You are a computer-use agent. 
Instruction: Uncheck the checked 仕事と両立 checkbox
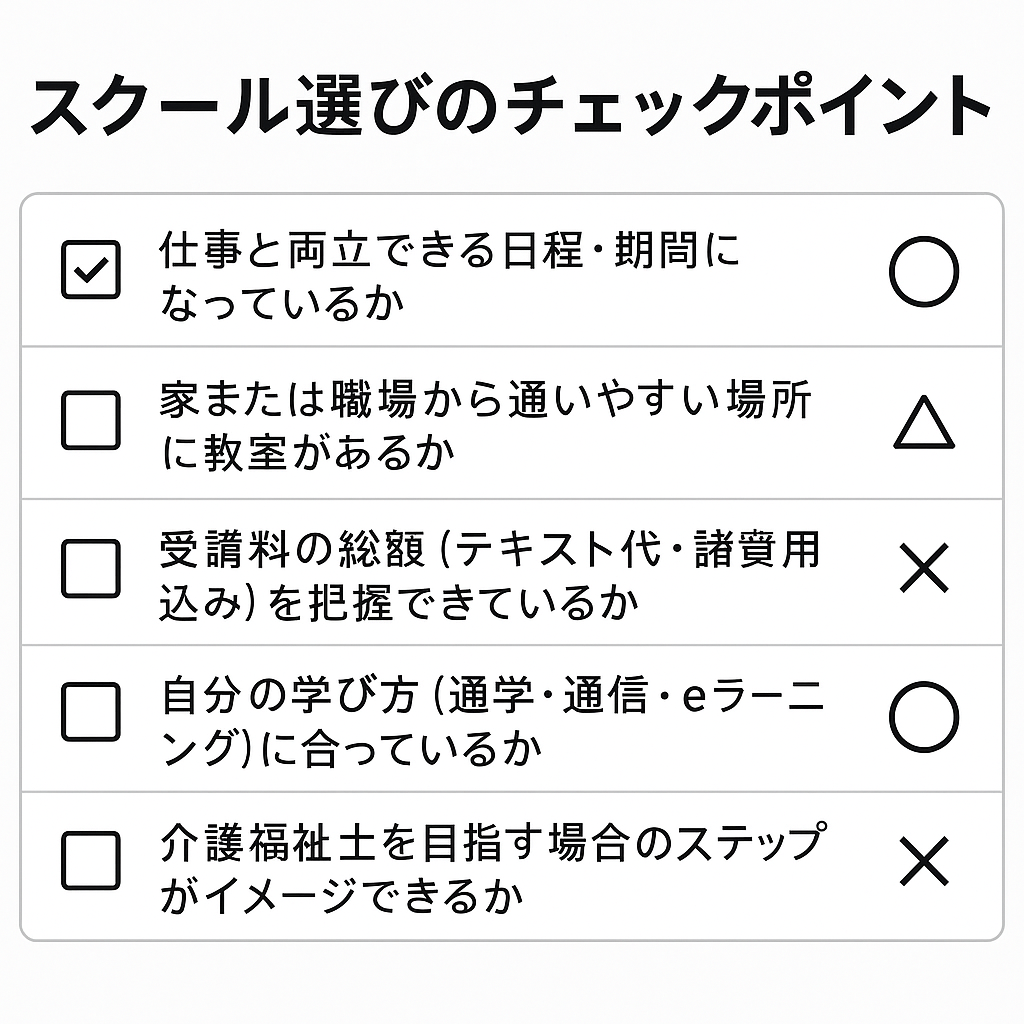pyautogui.click(x=91, y=270)
